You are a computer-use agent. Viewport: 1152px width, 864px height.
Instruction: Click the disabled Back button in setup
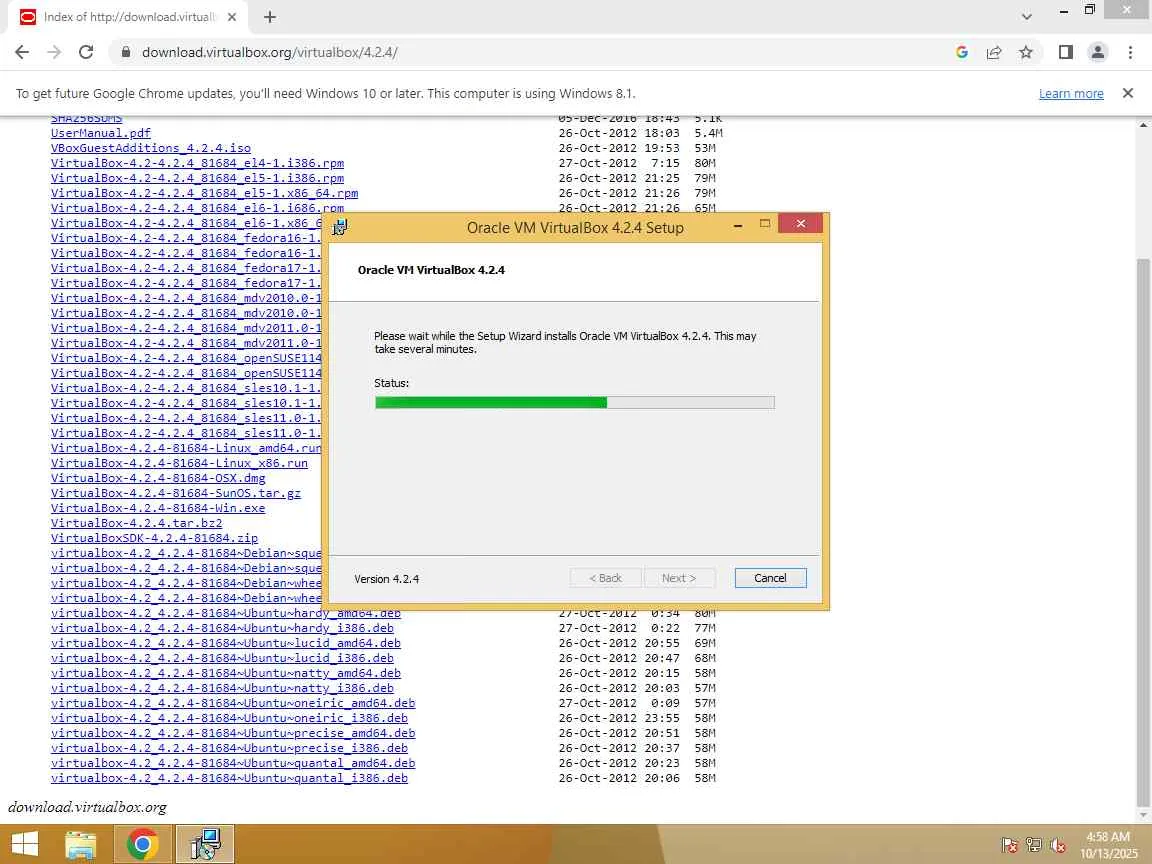coord(605,578)
